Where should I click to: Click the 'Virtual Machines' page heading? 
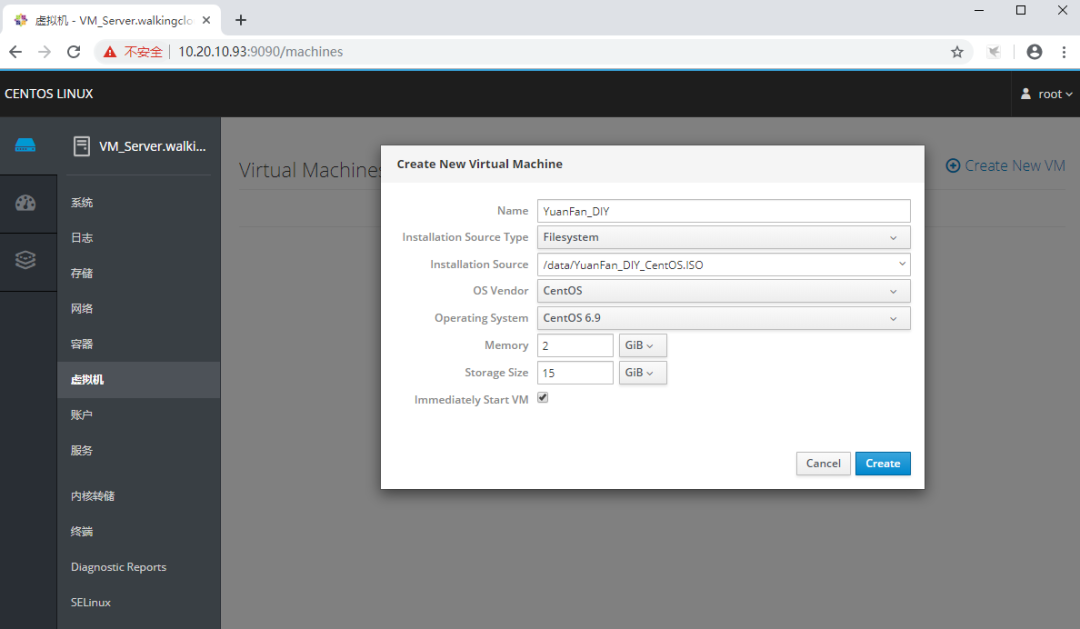(x=310, y=170)
